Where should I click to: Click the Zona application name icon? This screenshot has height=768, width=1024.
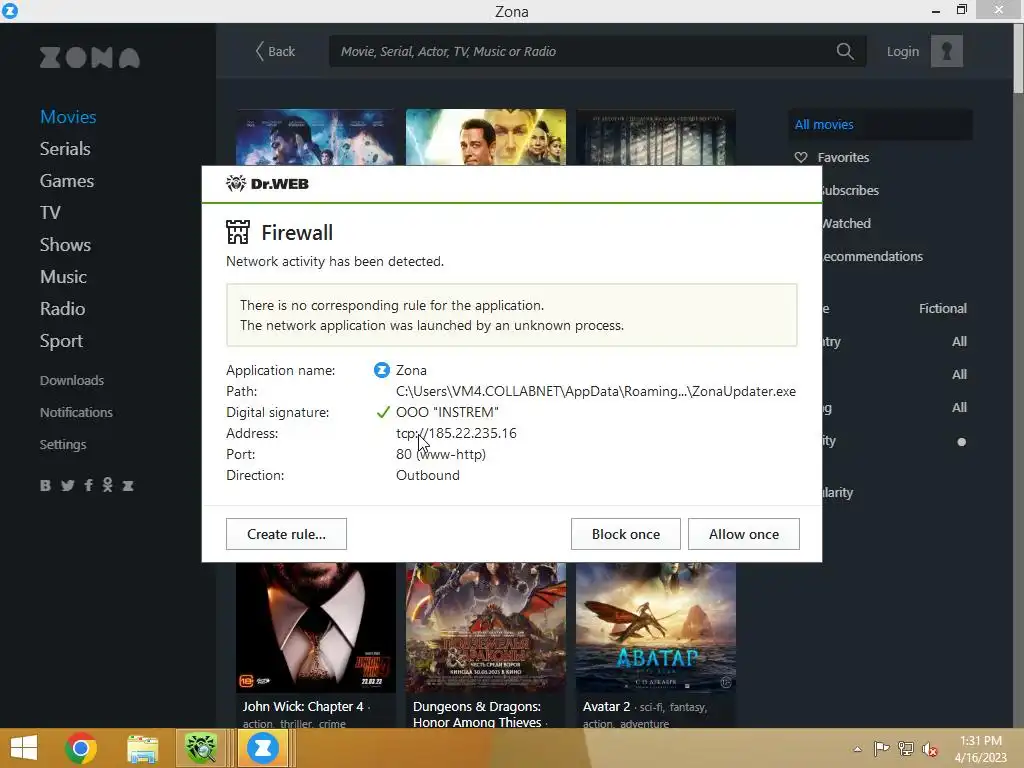click(x=381, y=370)
